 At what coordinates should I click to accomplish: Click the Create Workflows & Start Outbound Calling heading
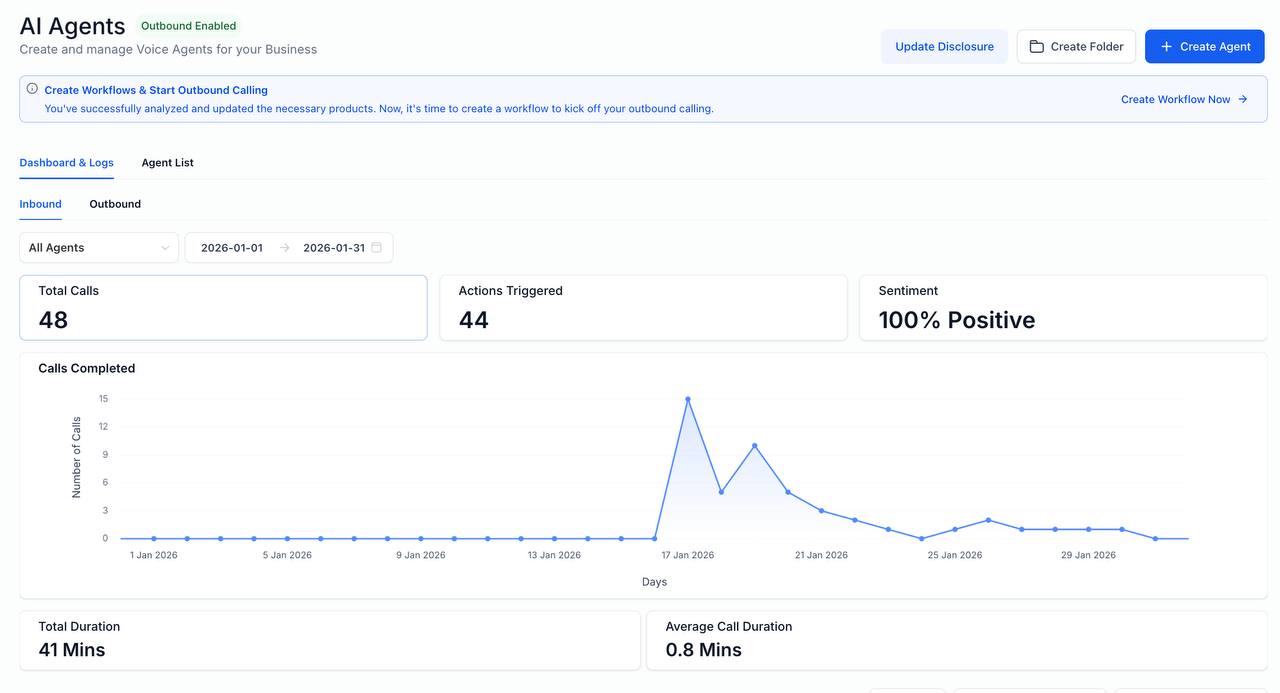point(156,89)
